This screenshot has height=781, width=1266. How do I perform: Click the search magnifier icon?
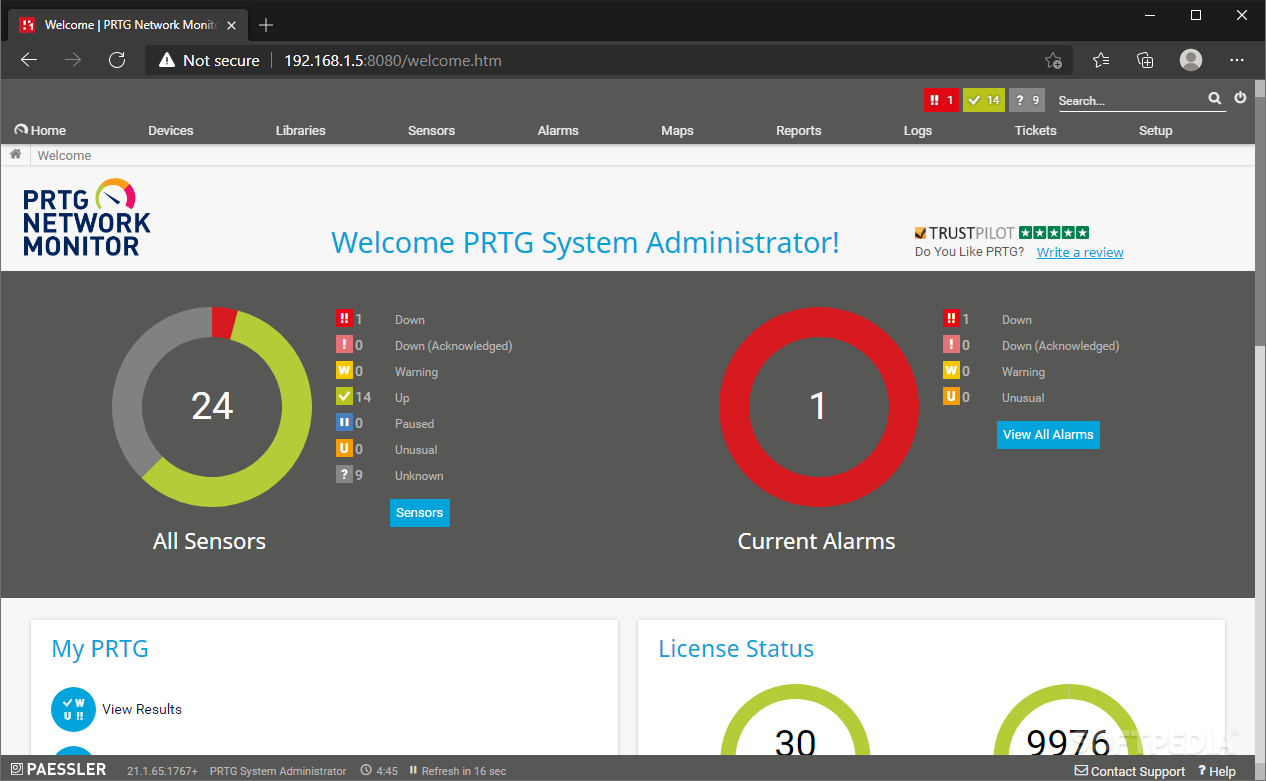(x=1214, y=99)
